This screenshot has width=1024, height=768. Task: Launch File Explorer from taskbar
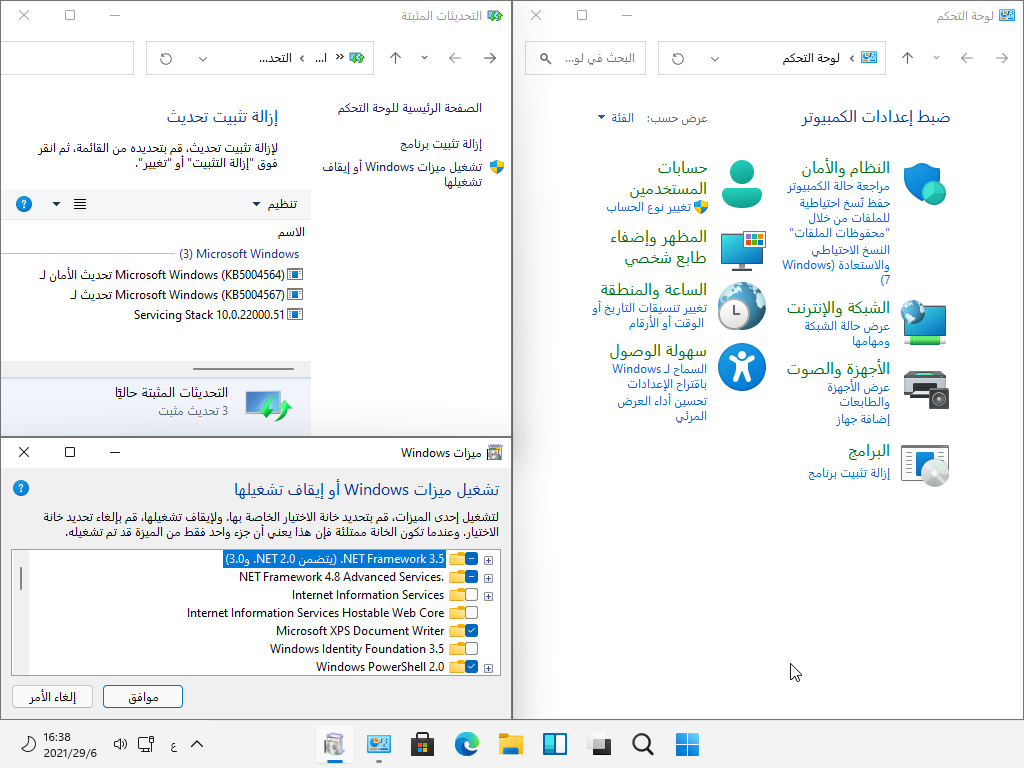511,744
